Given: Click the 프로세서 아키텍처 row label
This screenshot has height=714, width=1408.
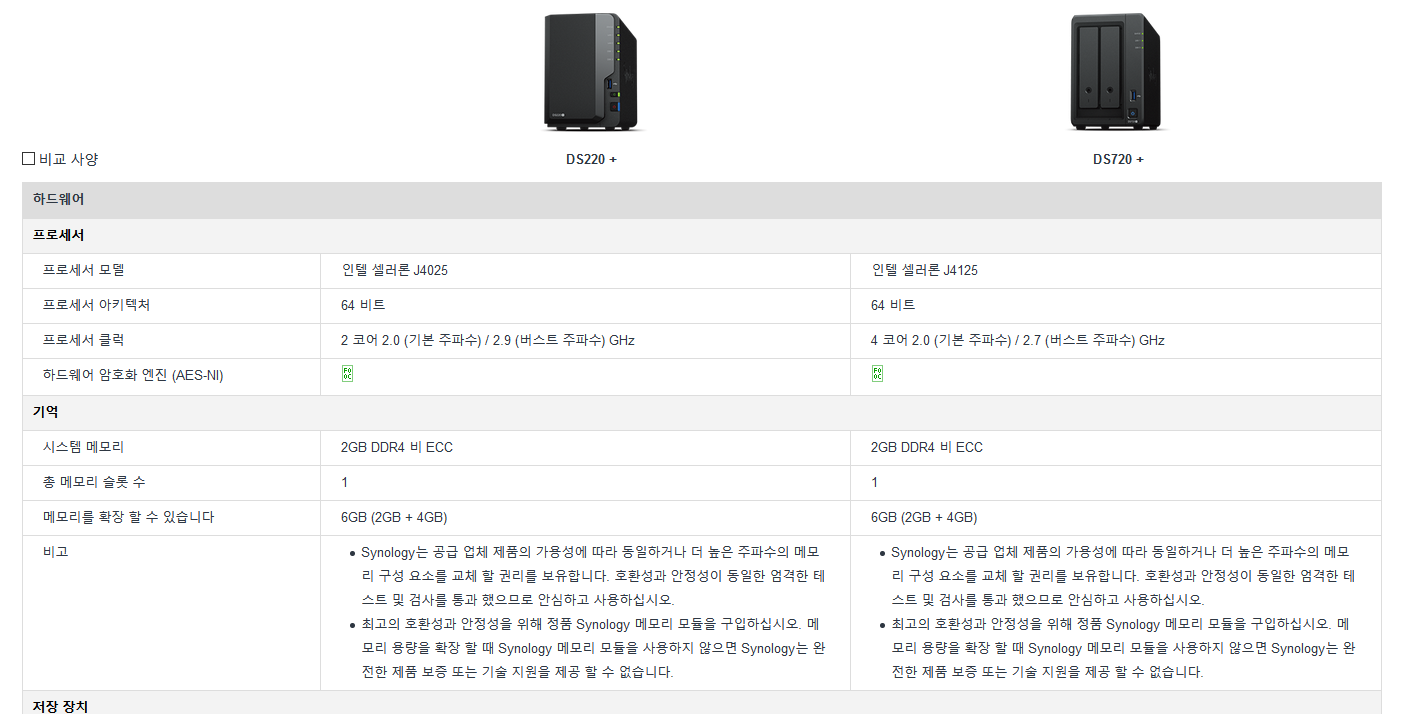Looking at the screenshot, I should pos(96,305).
